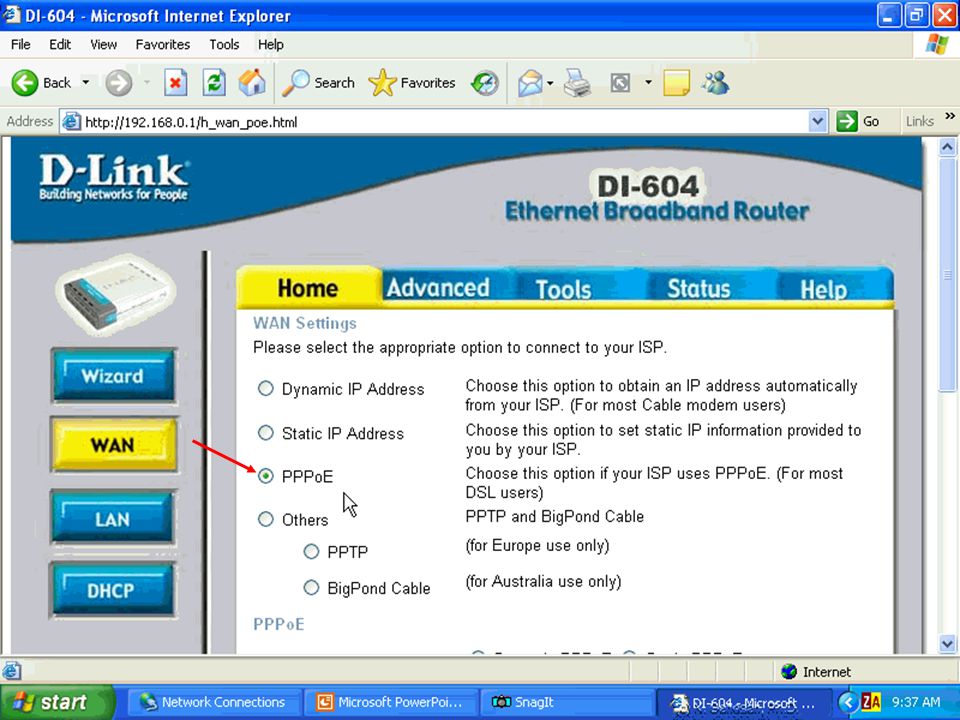The width and height of the screenshot is (960, 720).
Task: Expand hidden system tray icons arrow
Action: (x=847, y=702)
